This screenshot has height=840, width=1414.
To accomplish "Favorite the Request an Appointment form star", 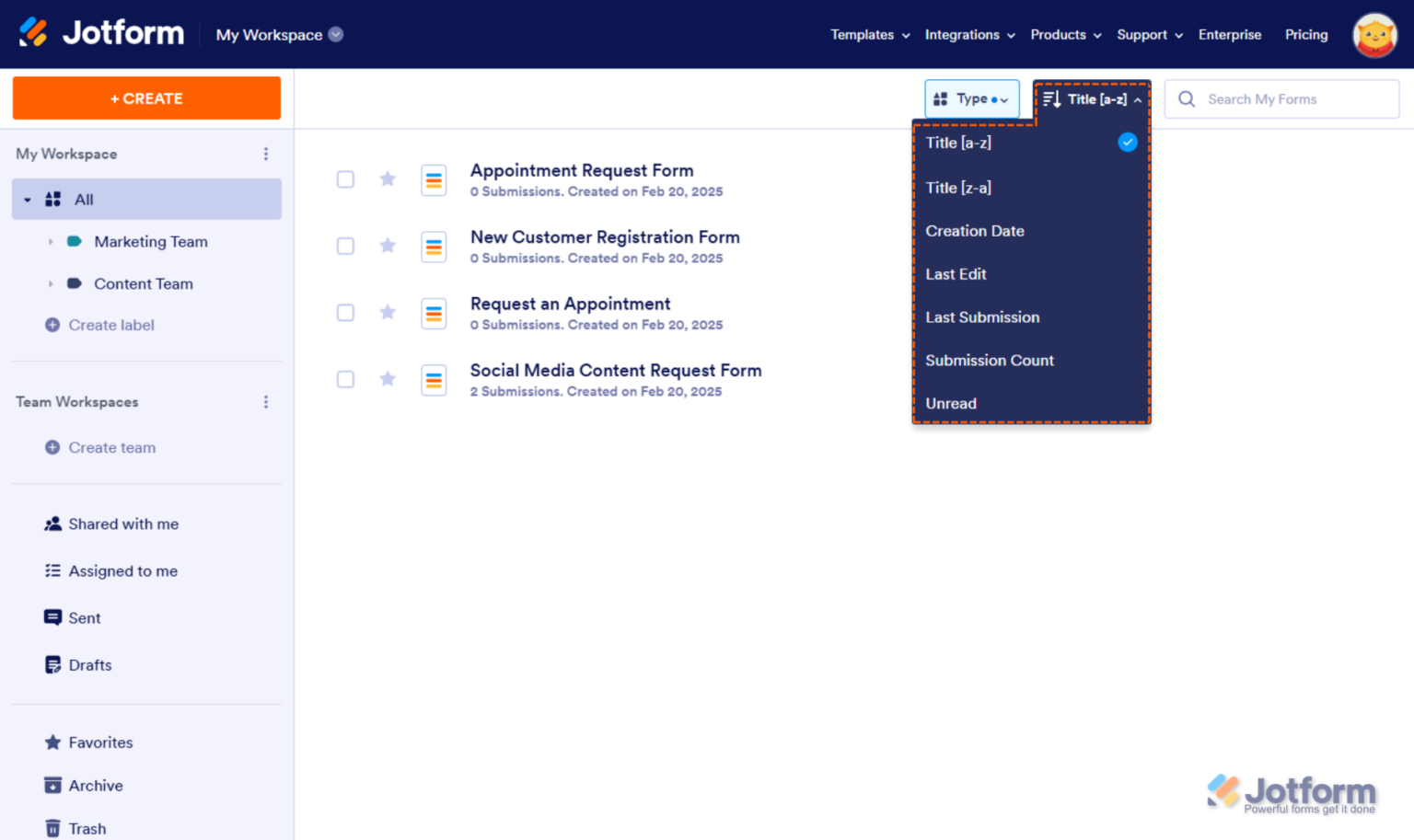I will 387,312.
